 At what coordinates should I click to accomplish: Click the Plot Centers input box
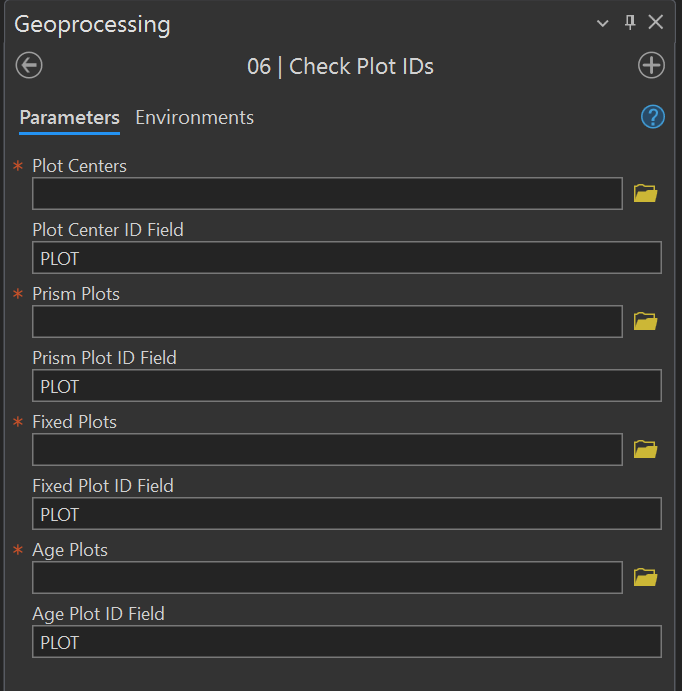point(327,194)
